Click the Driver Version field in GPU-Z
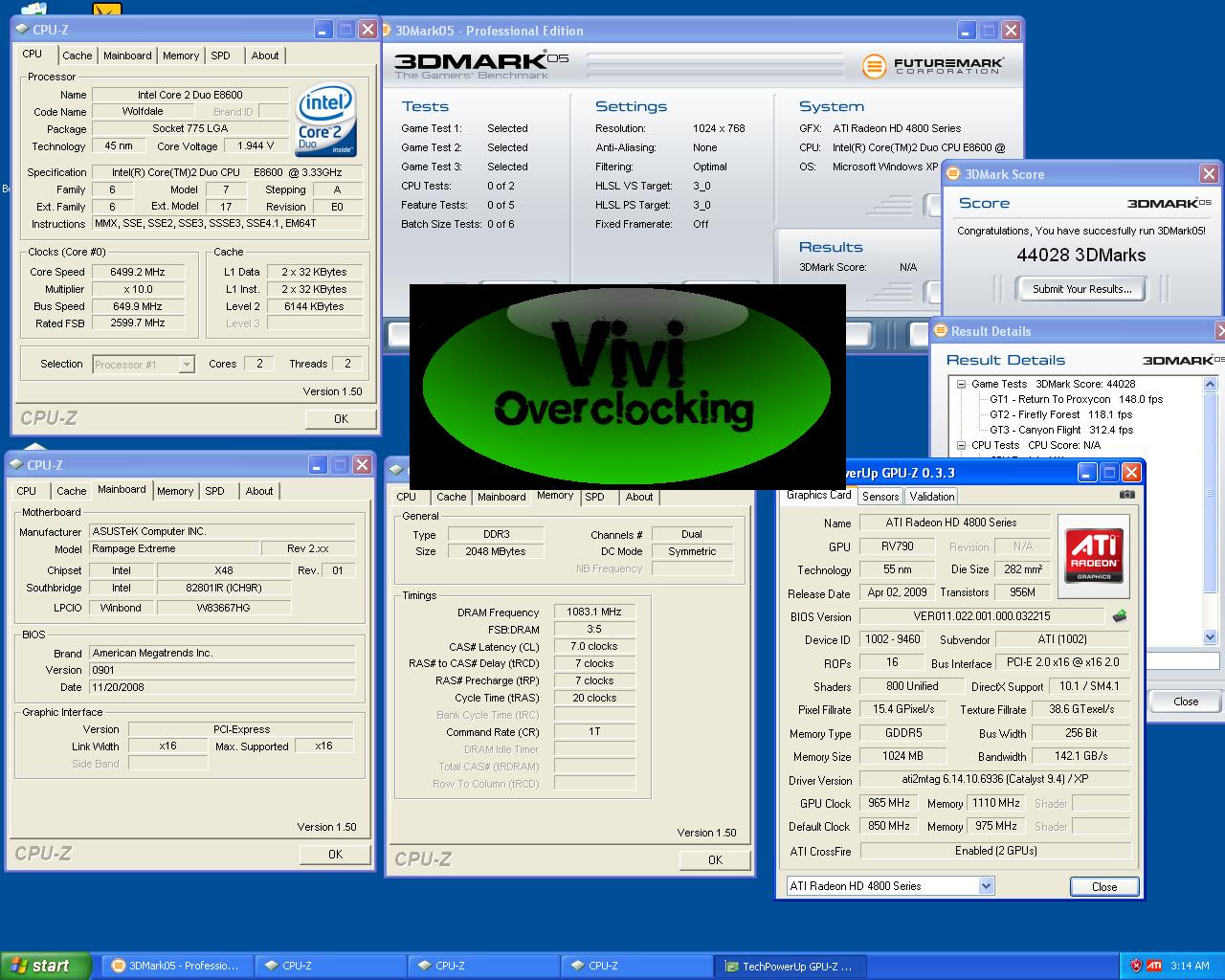The image size is (1225, 980). pyautogui.click(x=995, y=780)
